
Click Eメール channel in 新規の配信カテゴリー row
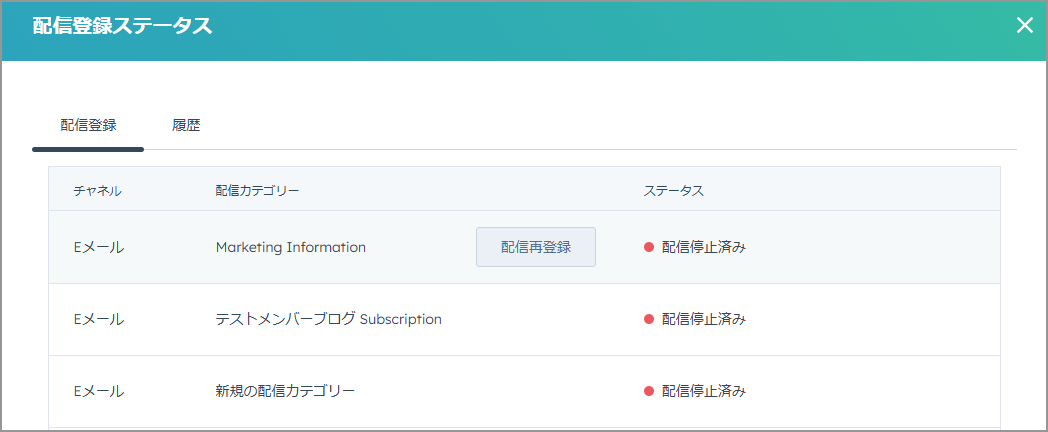(x=99, y=391)
